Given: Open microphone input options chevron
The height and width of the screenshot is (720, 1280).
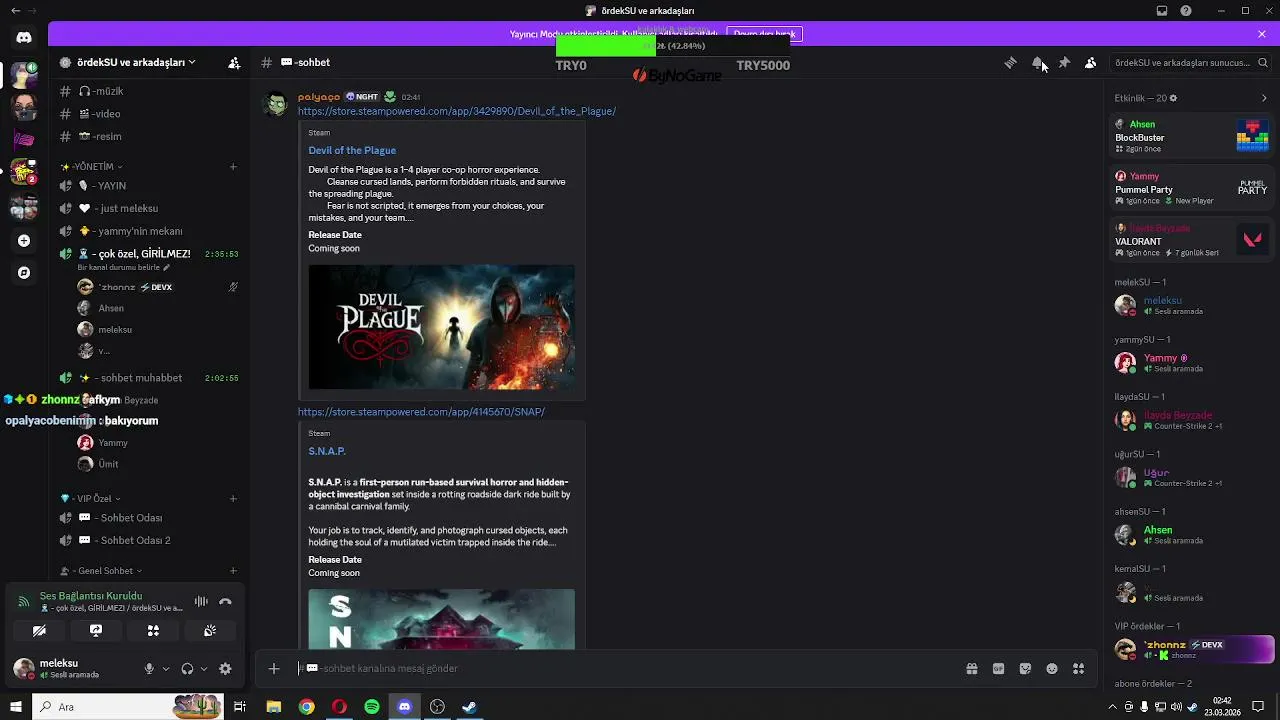Looking at the screenshot, I should coord(165,669).
